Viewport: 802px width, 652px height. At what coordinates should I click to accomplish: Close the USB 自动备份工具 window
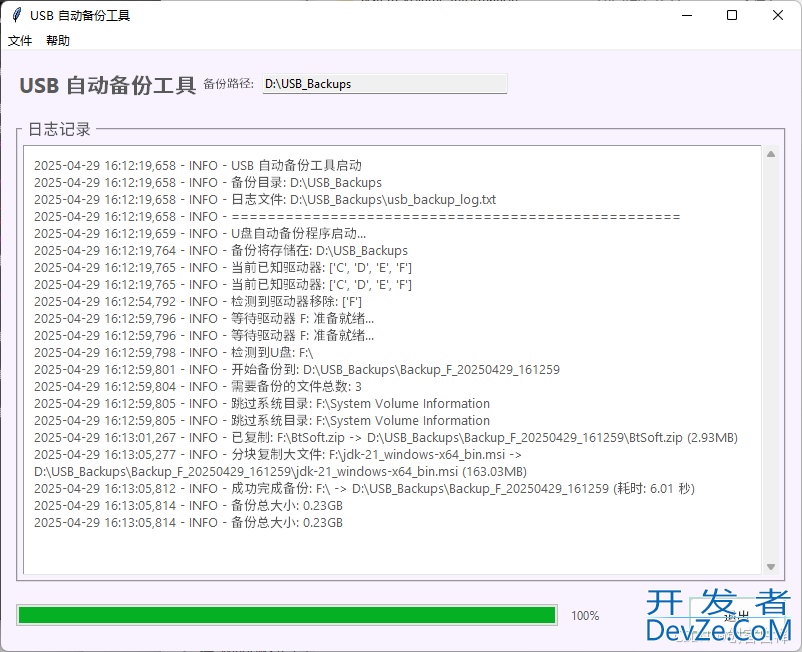pos(777,15)
